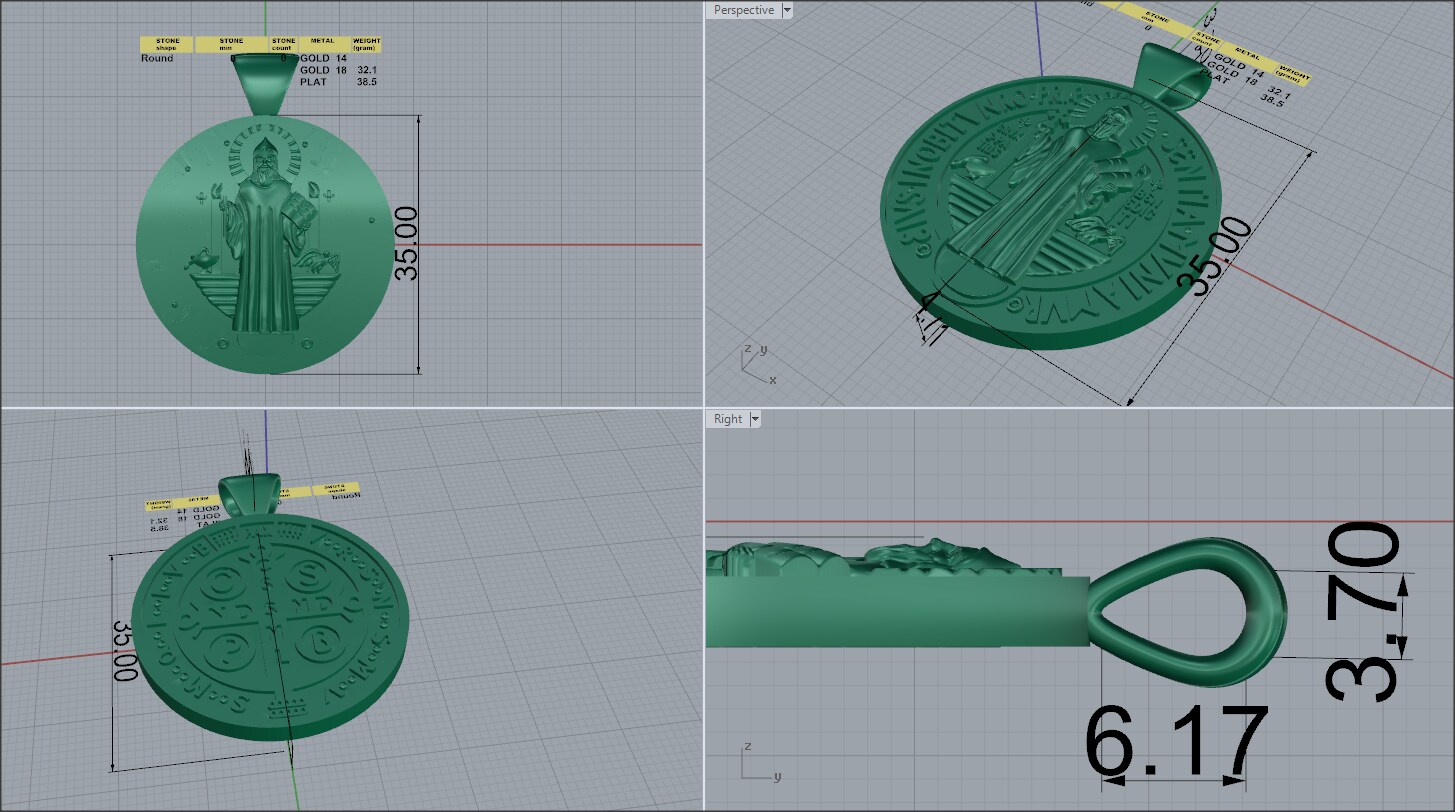Click the METAL column header in top-left table
This screenshot has height=812, width=1455.
tap(322, 44)
